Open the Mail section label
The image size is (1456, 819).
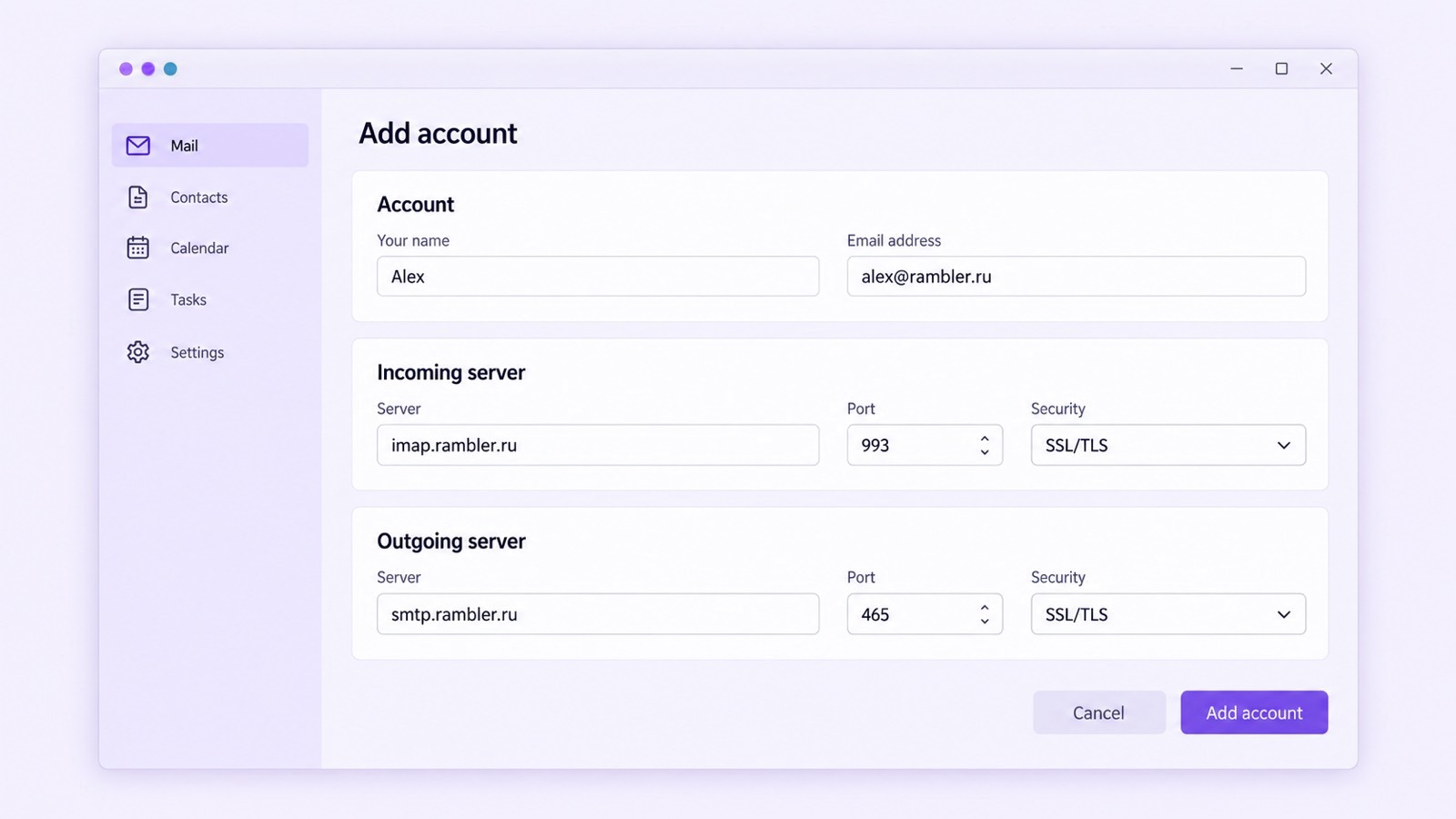point(184,146)
